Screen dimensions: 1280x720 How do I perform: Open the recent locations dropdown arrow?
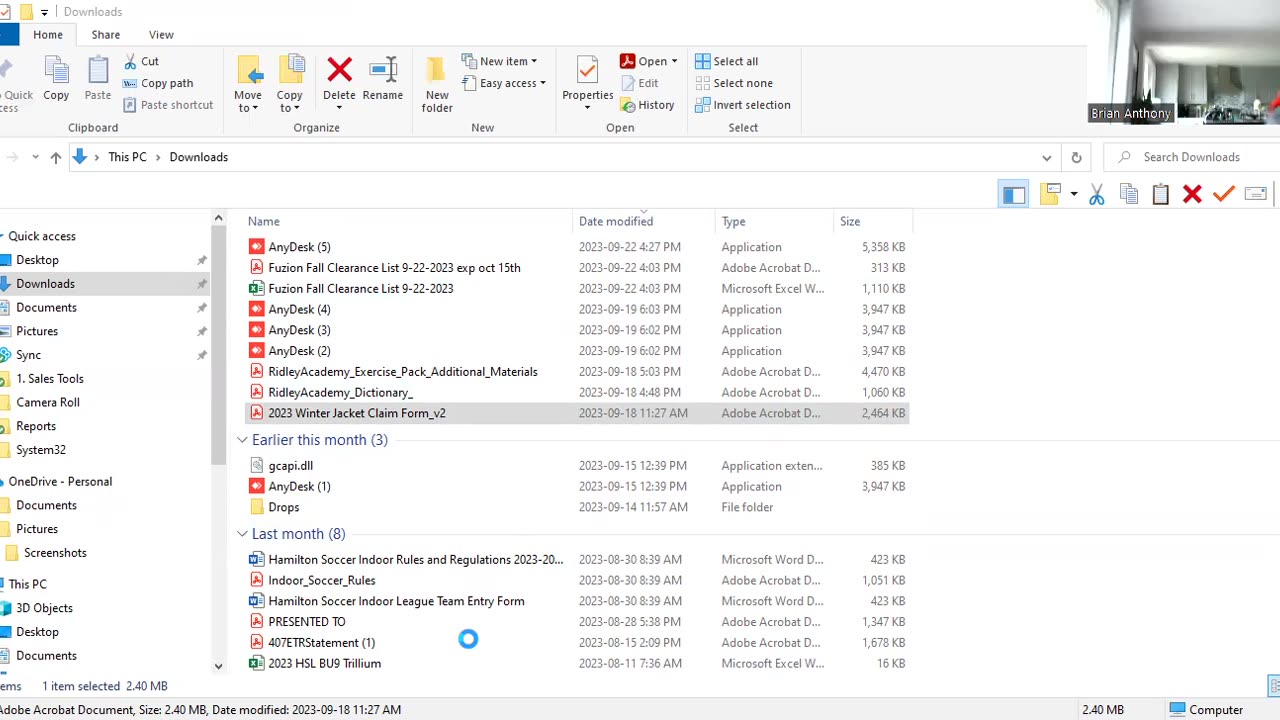pyautogui.click(x=35, y=157)
